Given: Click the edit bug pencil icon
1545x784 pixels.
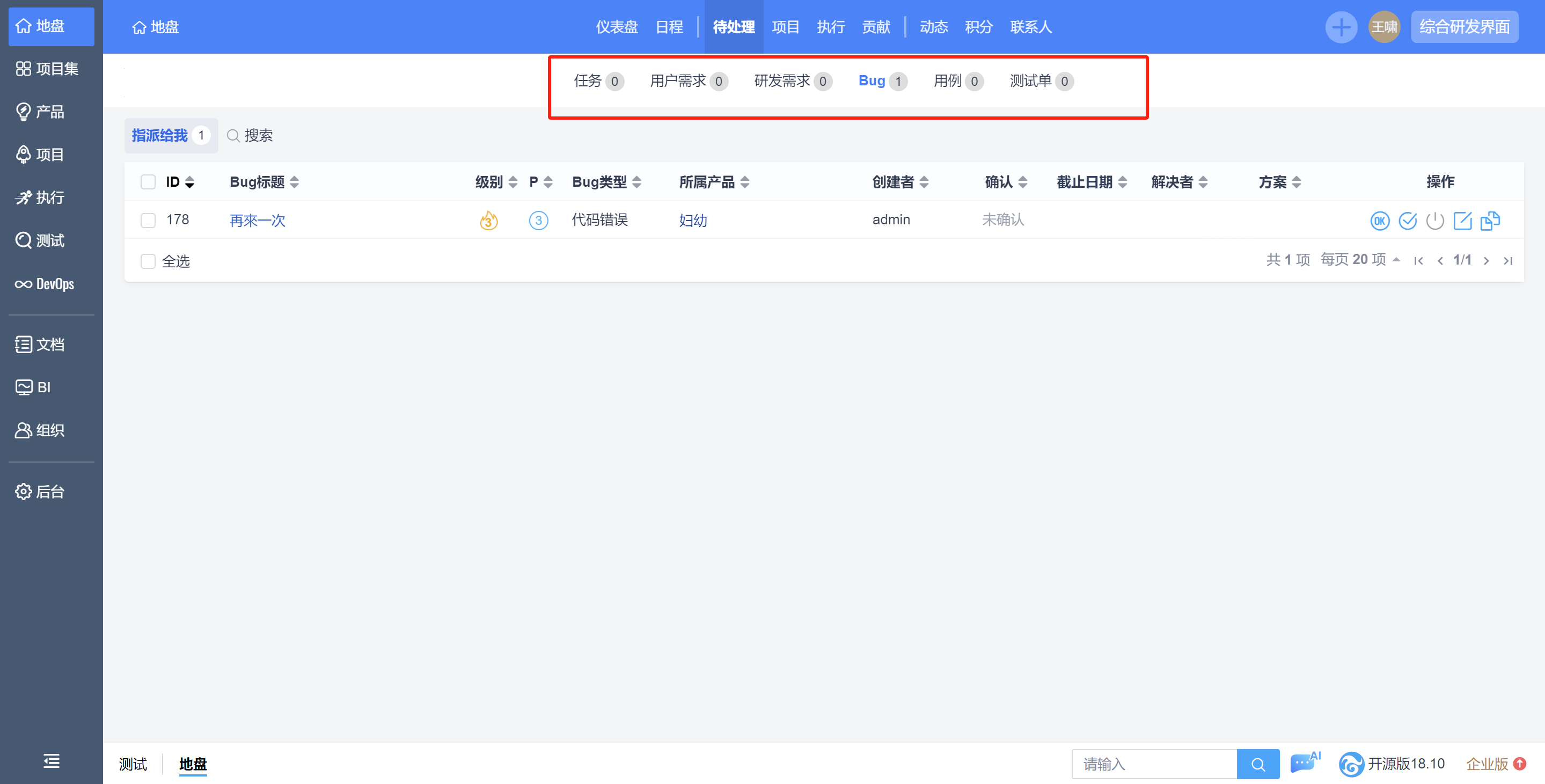Looking at the screenshot, I should [1462, 221].
